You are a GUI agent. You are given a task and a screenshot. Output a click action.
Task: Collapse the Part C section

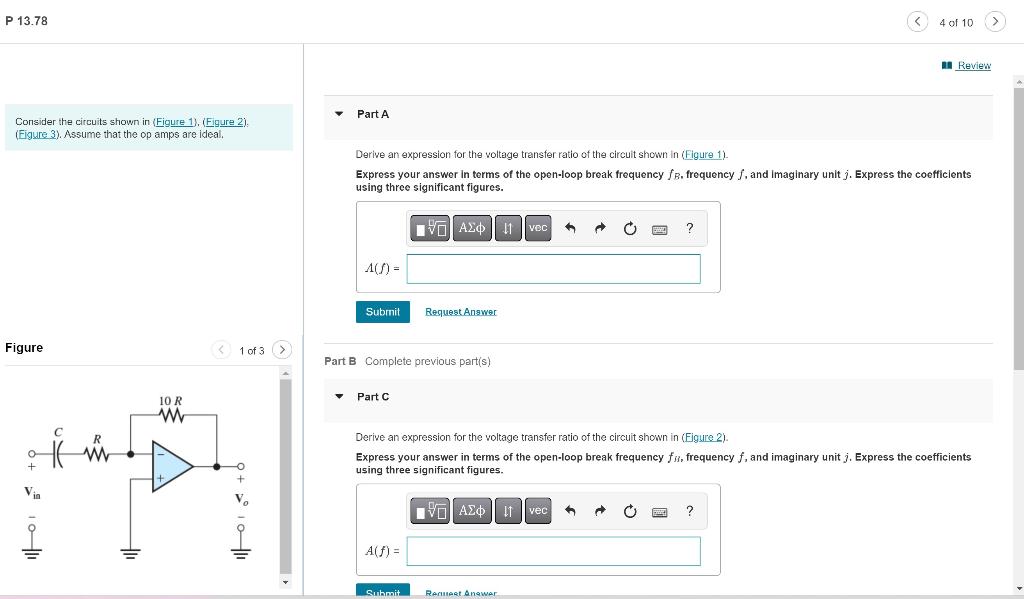point(339,397)
